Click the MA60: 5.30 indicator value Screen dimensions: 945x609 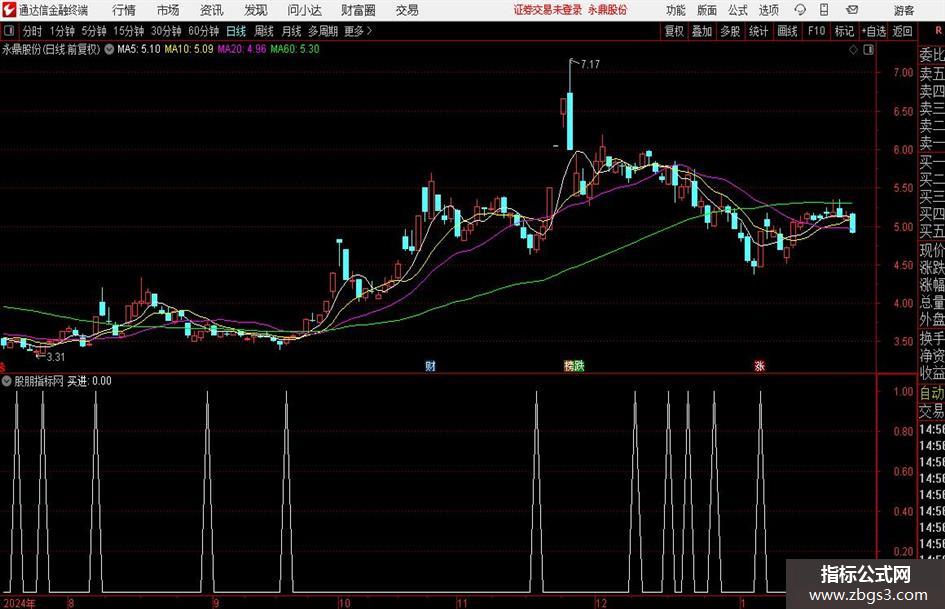pyautogui.click(x=295, y=49)
